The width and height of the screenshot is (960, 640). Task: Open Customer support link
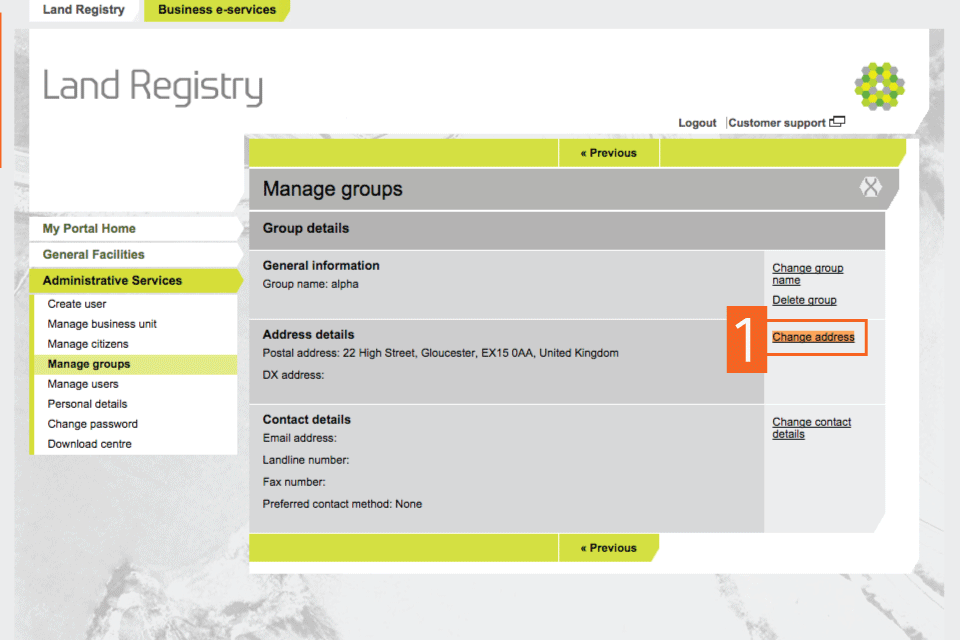coord(777,123)
